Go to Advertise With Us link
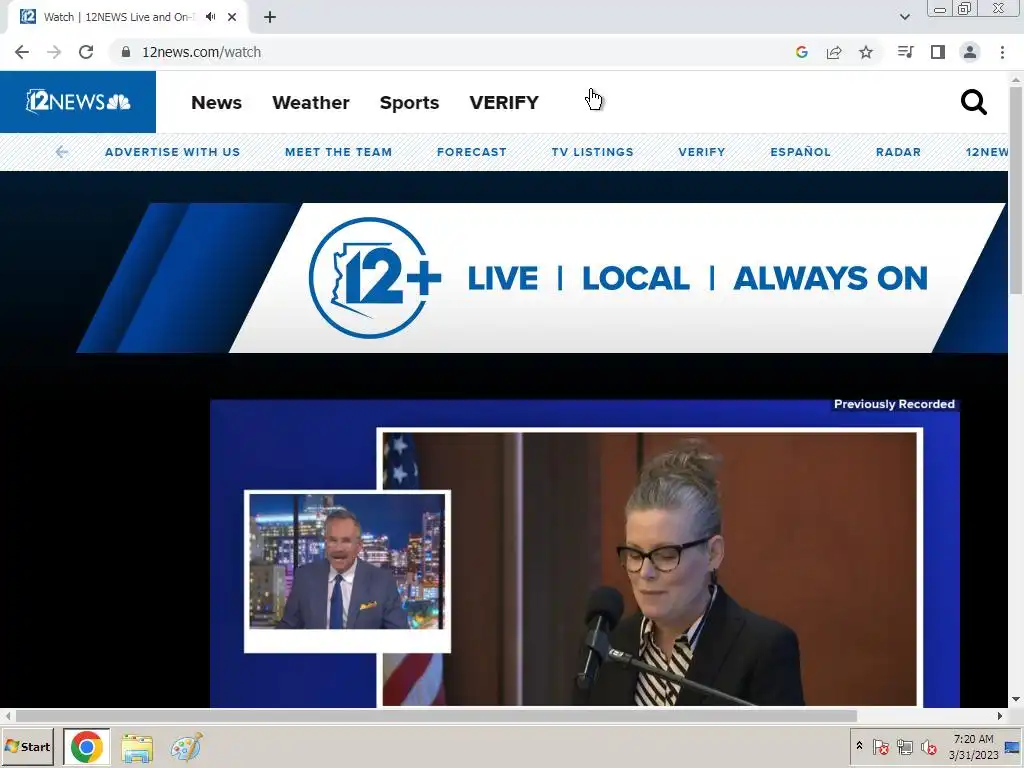The width and height of the screenshot is (1024, 768). pos(172,152)
